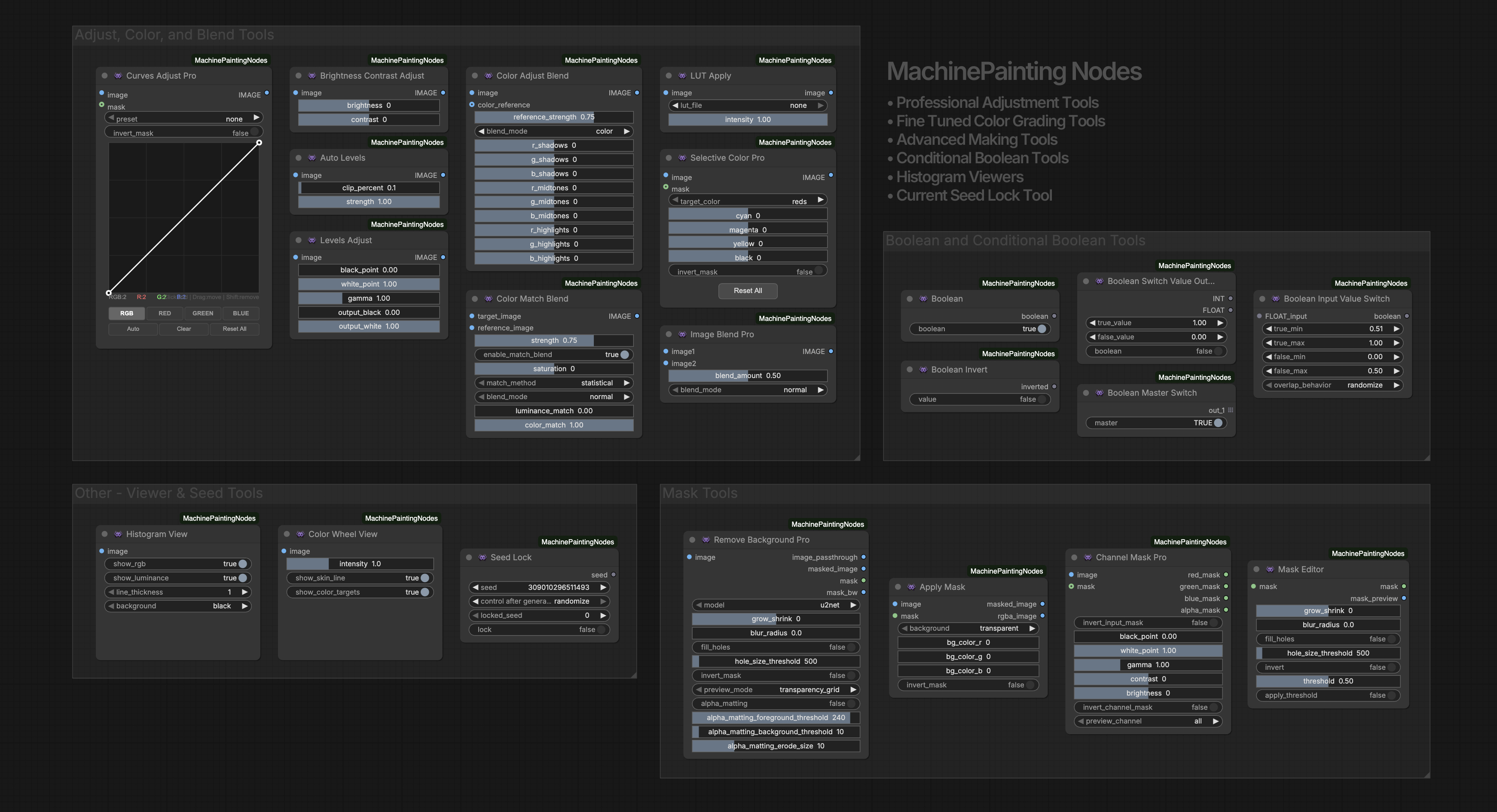The height and width of the screenshot is (812, 1497).
Task: Click Reset All in Curves Adjust Pro
Action: pyautogui.click(x=234, y=329)
